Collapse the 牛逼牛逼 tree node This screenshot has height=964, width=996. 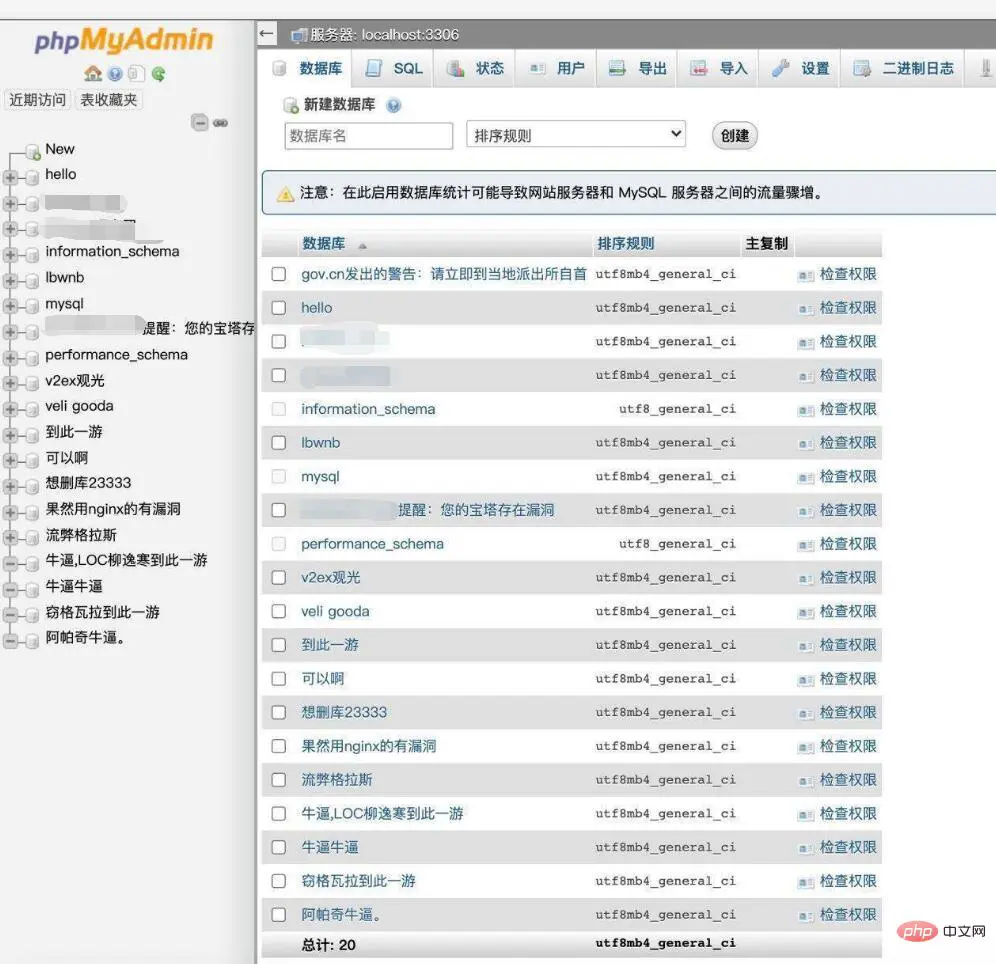(10, 589)
